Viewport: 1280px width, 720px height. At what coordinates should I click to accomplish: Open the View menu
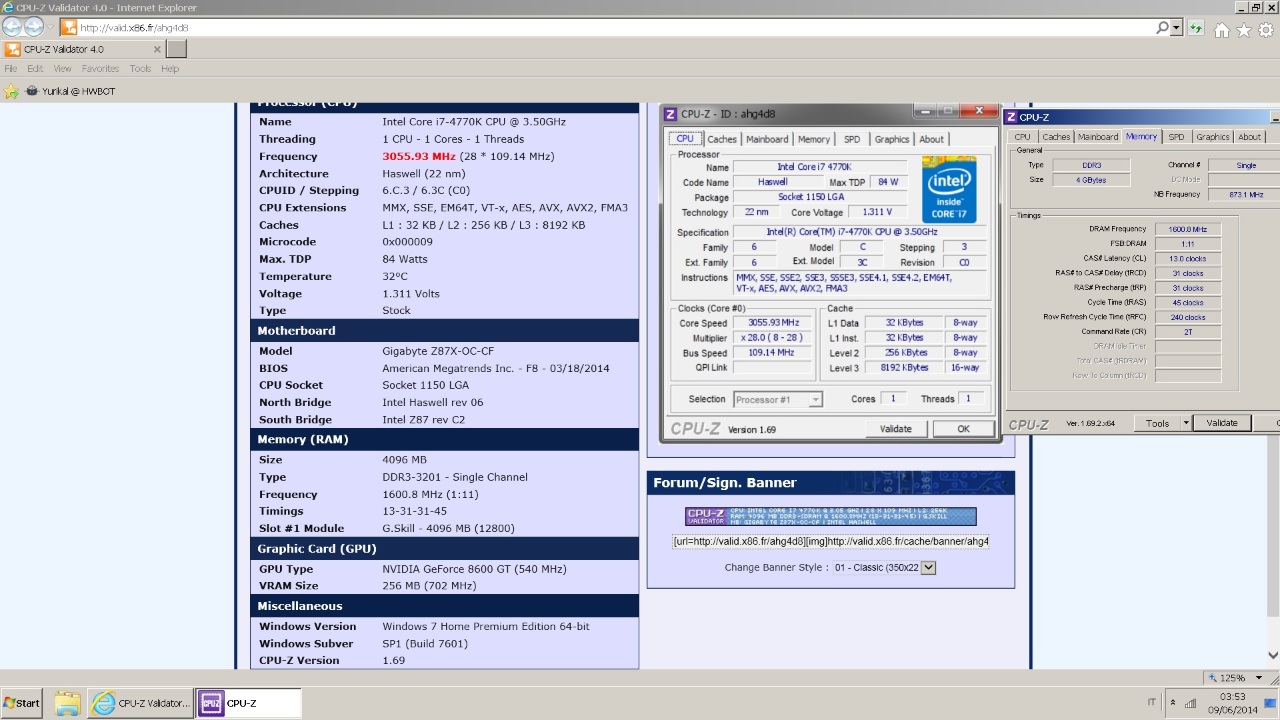62,69
